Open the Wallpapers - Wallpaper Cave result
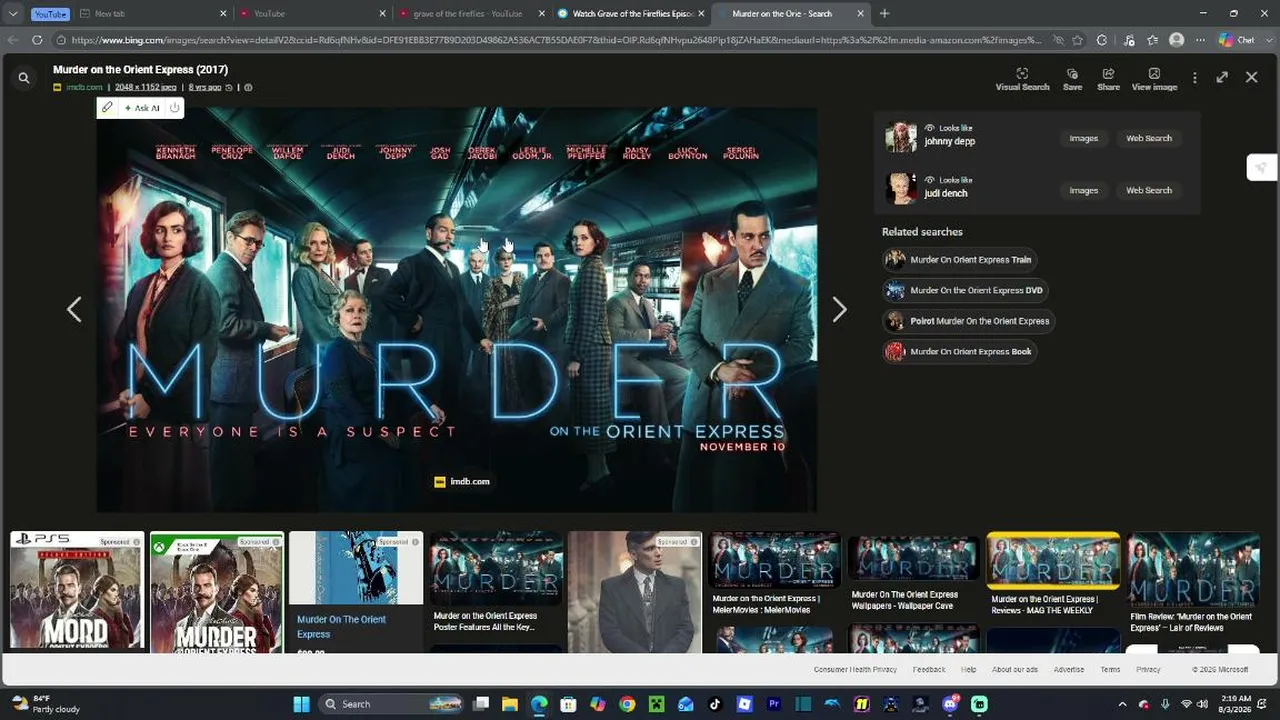1280x720 pixels. coord(913,572)
